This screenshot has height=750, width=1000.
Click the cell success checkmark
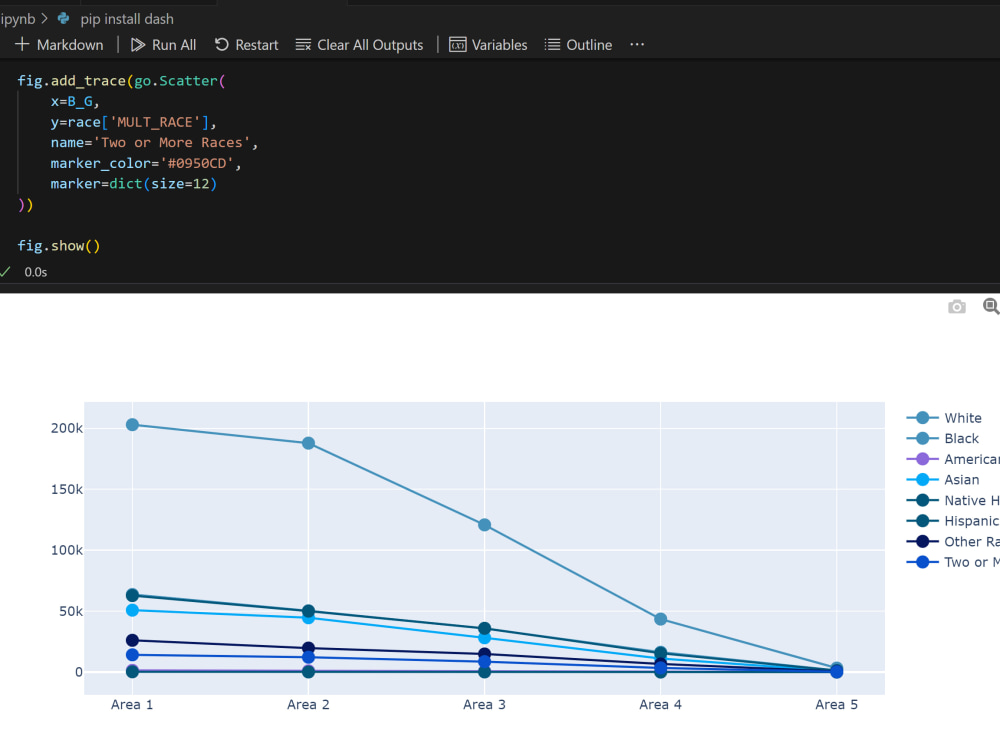tap(6, 272)
